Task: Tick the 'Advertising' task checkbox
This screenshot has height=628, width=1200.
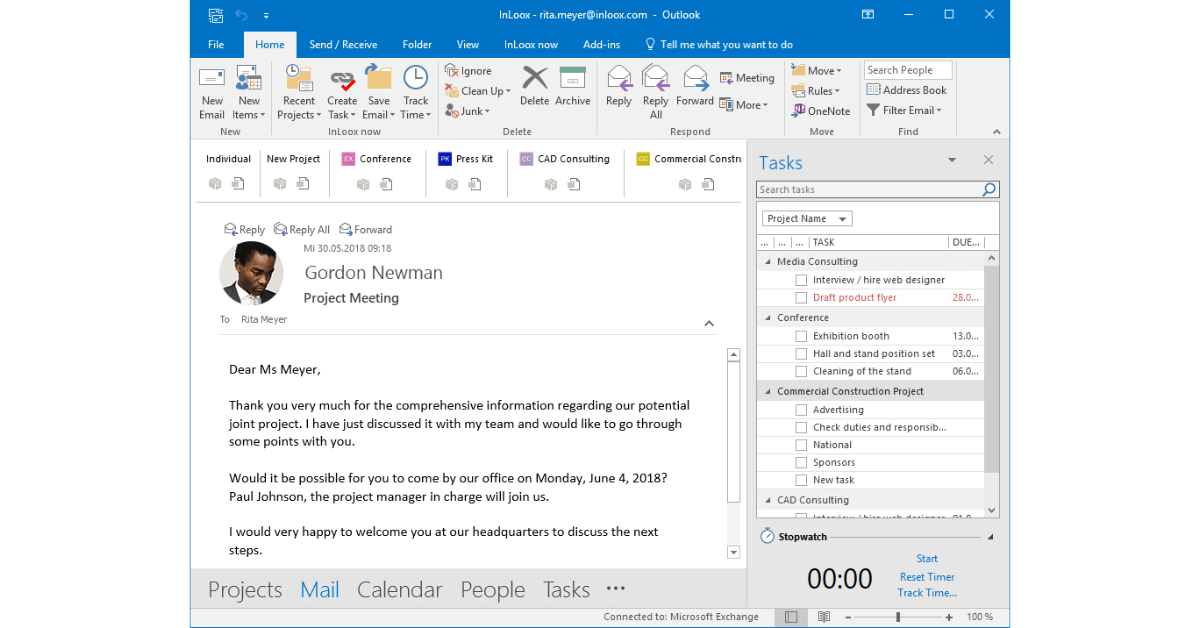Action: pos(801,410)
